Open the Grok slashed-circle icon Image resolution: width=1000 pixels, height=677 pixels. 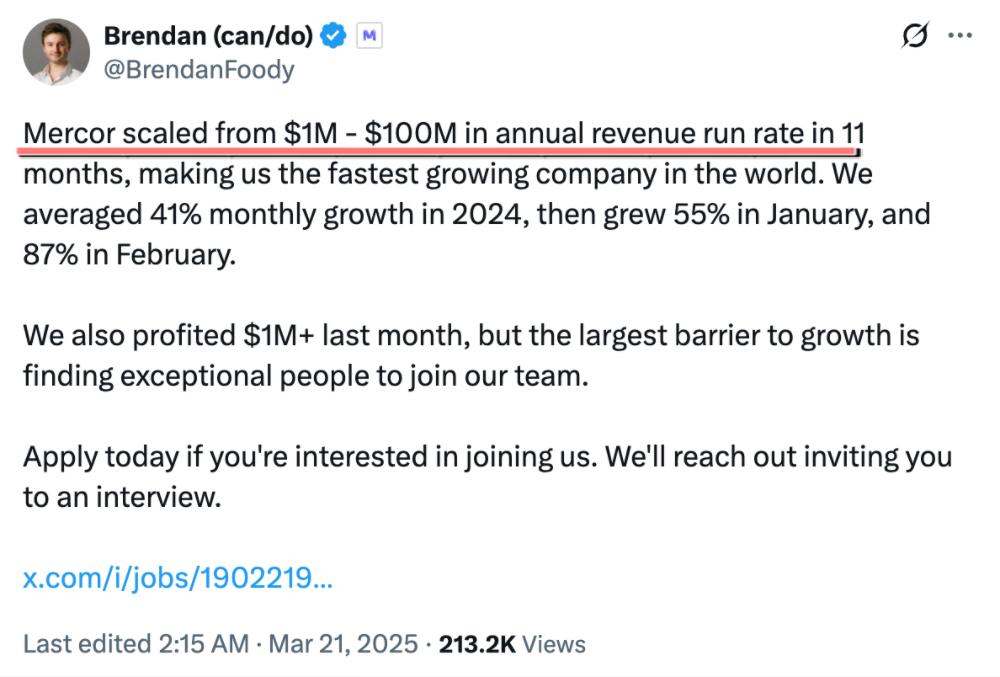pyautogui.click(x=914, y=36)
